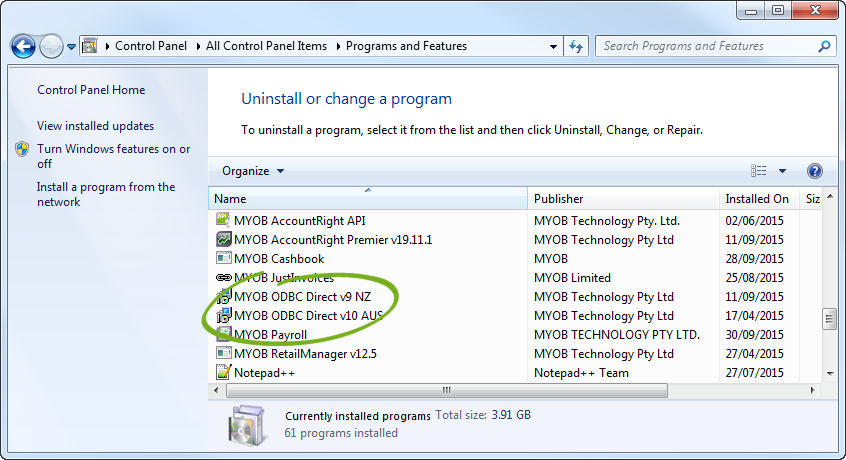This screenshot has height=460, width=846.
Task: Select MYOB AccountRight Premier v19.11.1
Action: 333,239
